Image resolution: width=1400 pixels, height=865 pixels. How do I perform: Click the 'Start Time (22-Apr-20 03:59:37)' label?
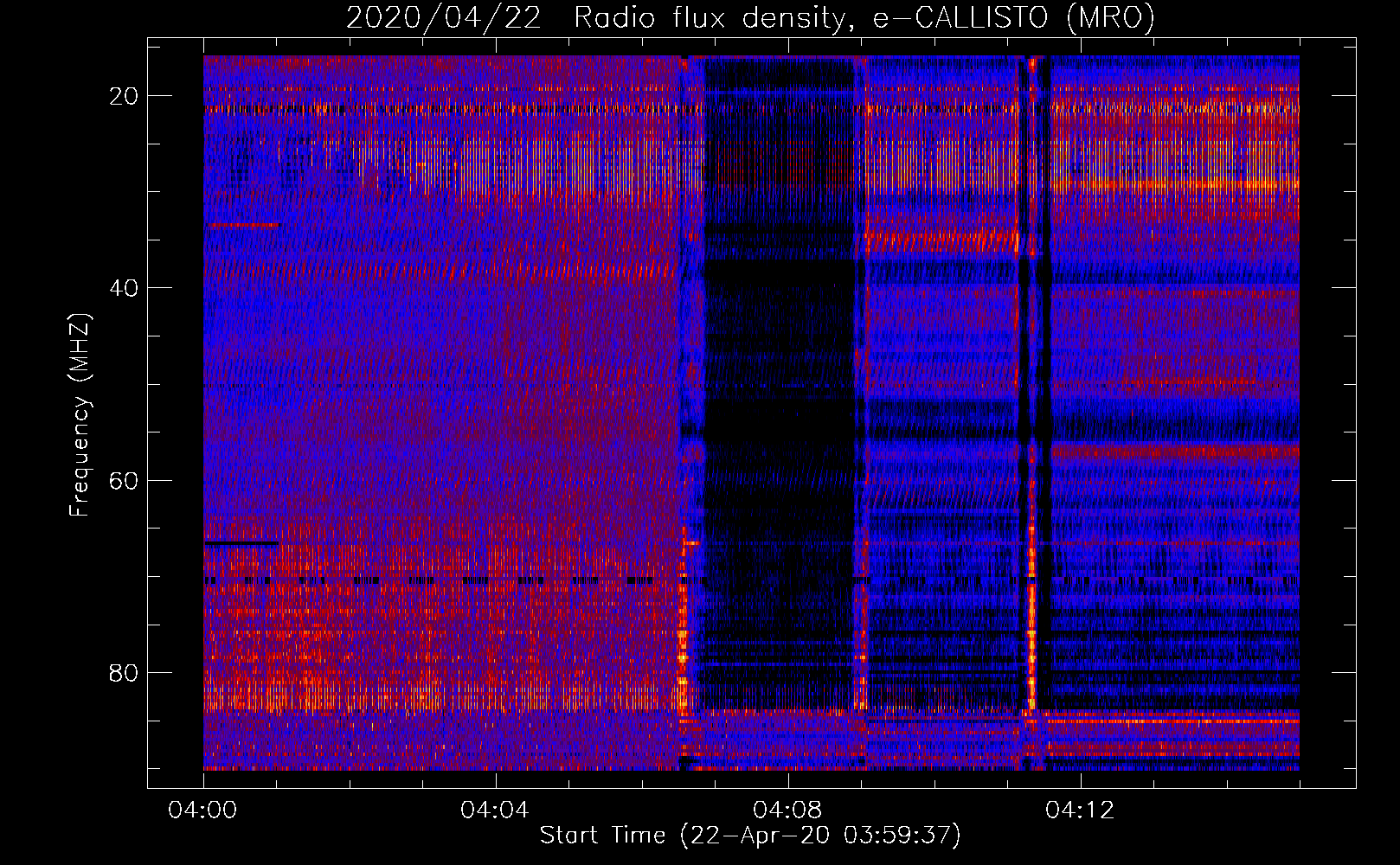[750, 836]
